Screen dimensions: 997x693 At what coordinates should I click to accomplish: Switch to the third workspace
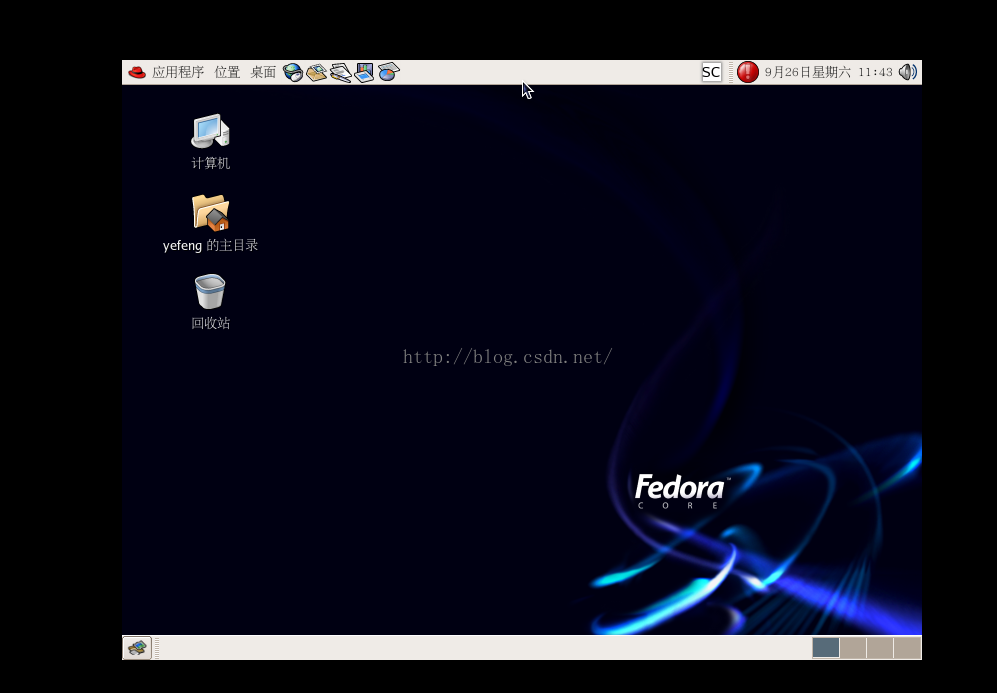click(x=880, y=648)
